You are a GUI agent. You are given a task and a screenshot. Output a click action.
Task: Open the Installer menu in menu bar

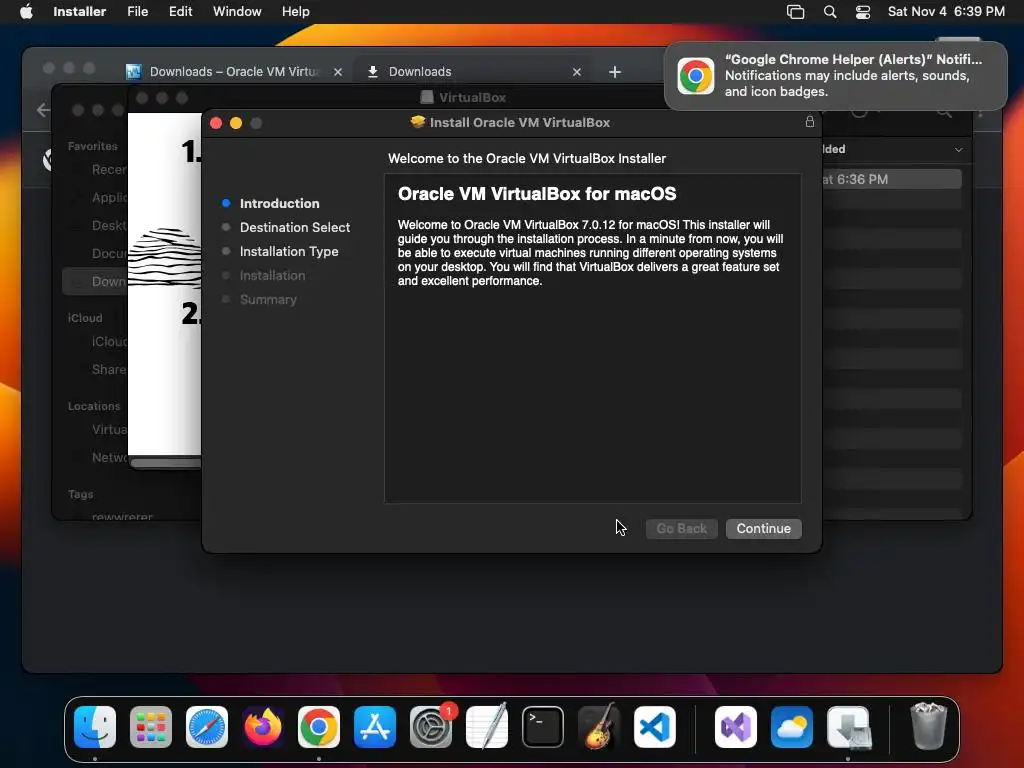[79, 11]
